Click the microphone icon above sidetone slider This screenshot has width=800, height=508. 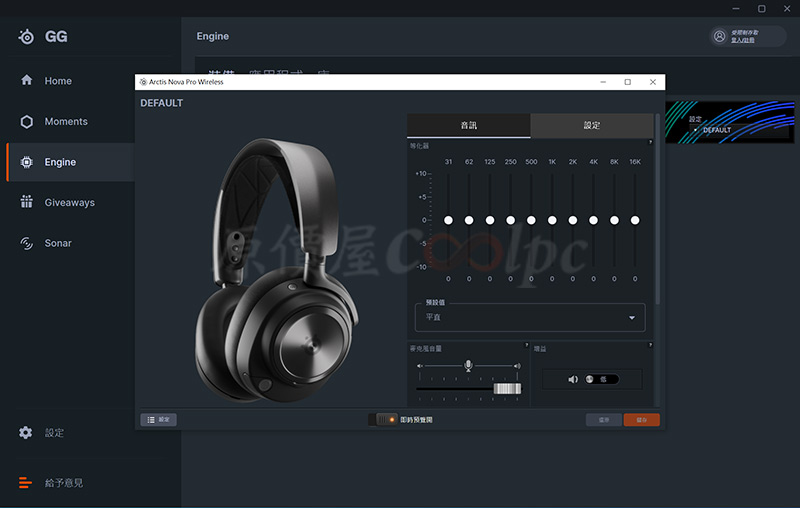pyautogui.click(x=468, y=365)
